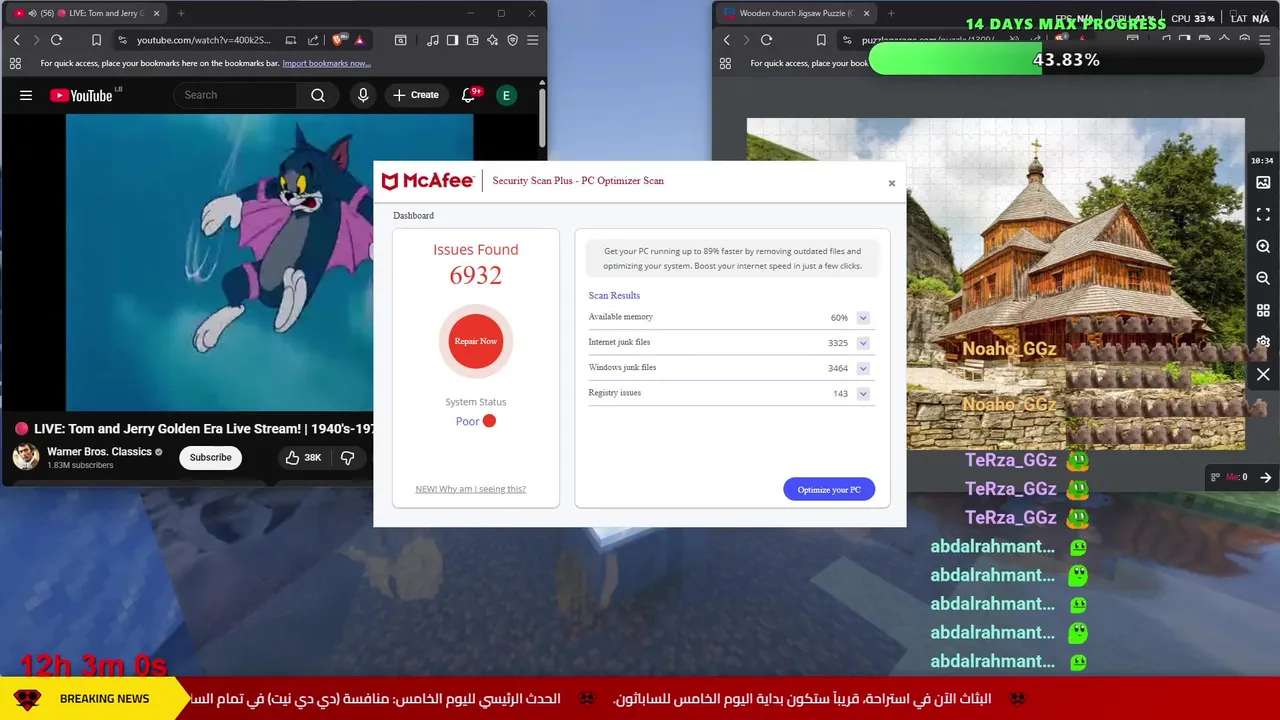Image resolution: width=1280 pixels, height=720 pixels.
Task: Go back in the puzzle browser window
Action: tap(726, 40)
